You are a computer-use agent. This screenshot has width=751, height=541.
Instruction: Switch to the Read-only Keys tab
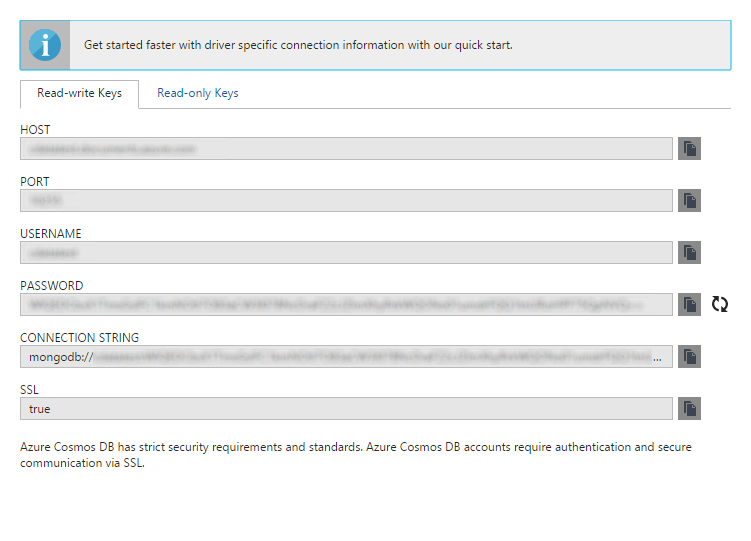click(197, 94)
